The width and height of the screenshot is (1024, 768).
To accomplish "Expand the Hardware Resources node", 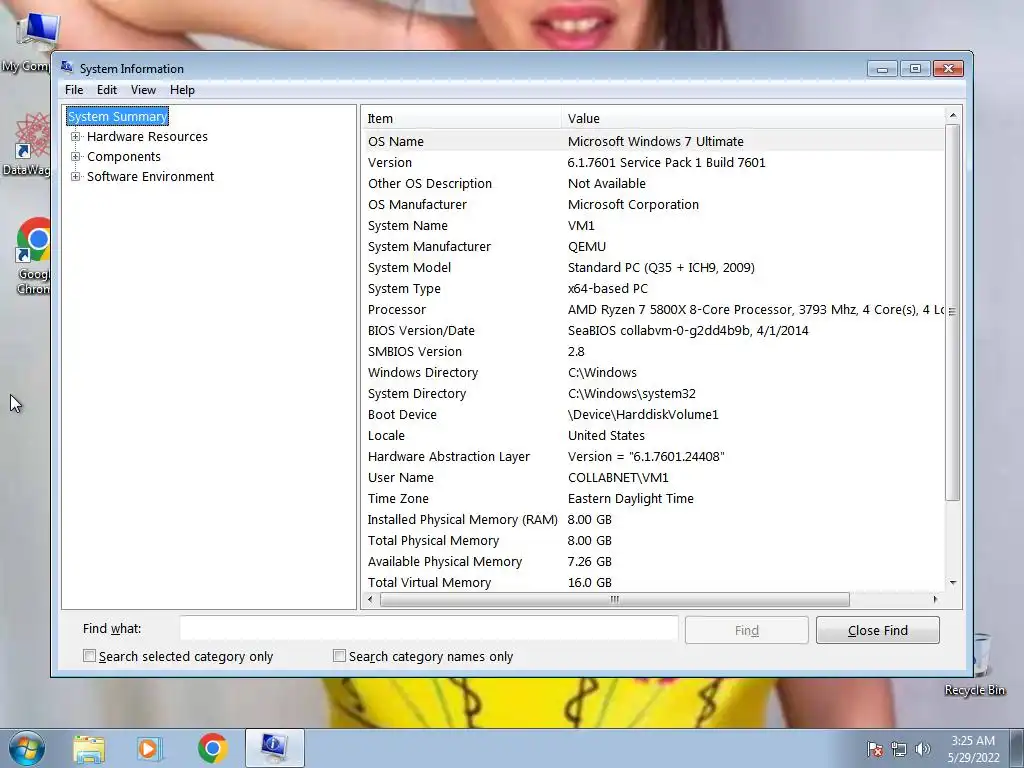I will [x=76, y=136].
